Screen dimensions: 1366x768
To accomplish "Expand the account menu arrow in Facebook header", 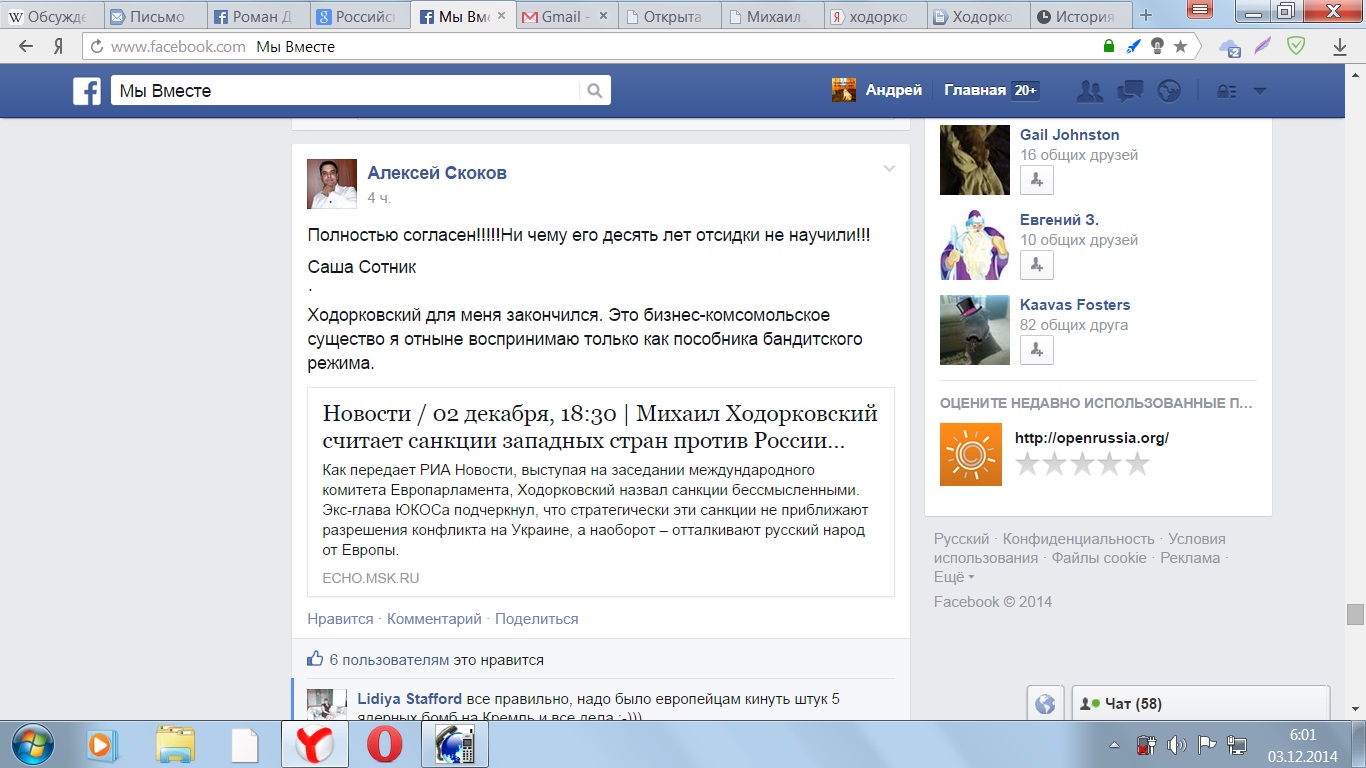I will click(x=1260, y=91).
